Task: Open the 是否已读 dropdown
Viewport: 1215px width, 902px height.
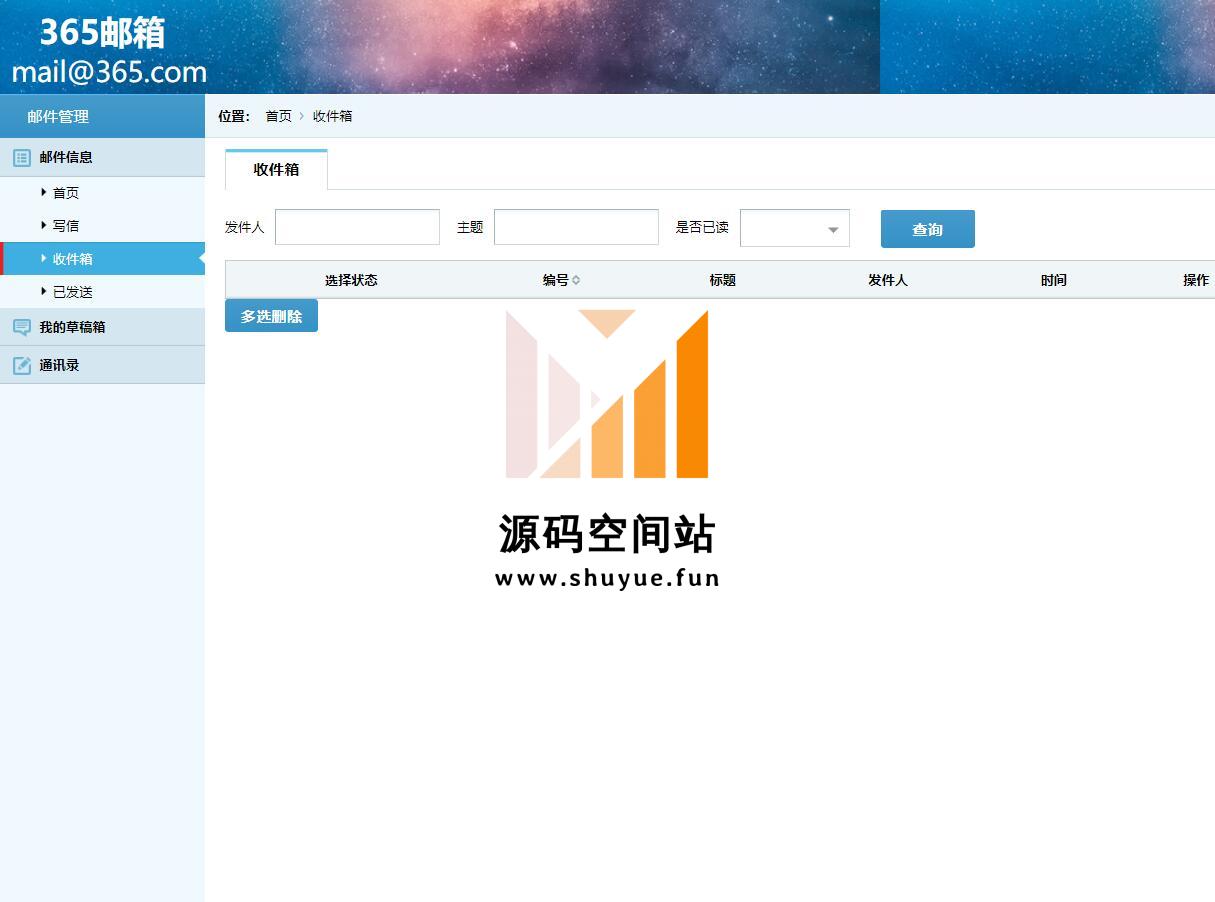Action: pos(794,228)
